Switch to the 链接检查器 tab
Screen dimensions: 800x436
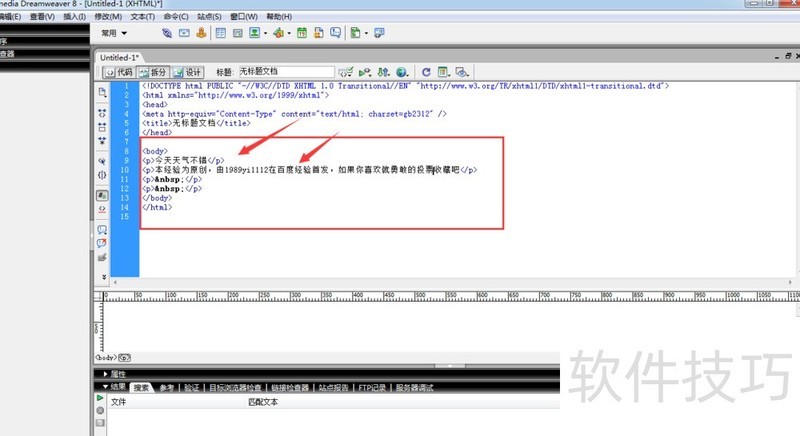coord(290,388)
